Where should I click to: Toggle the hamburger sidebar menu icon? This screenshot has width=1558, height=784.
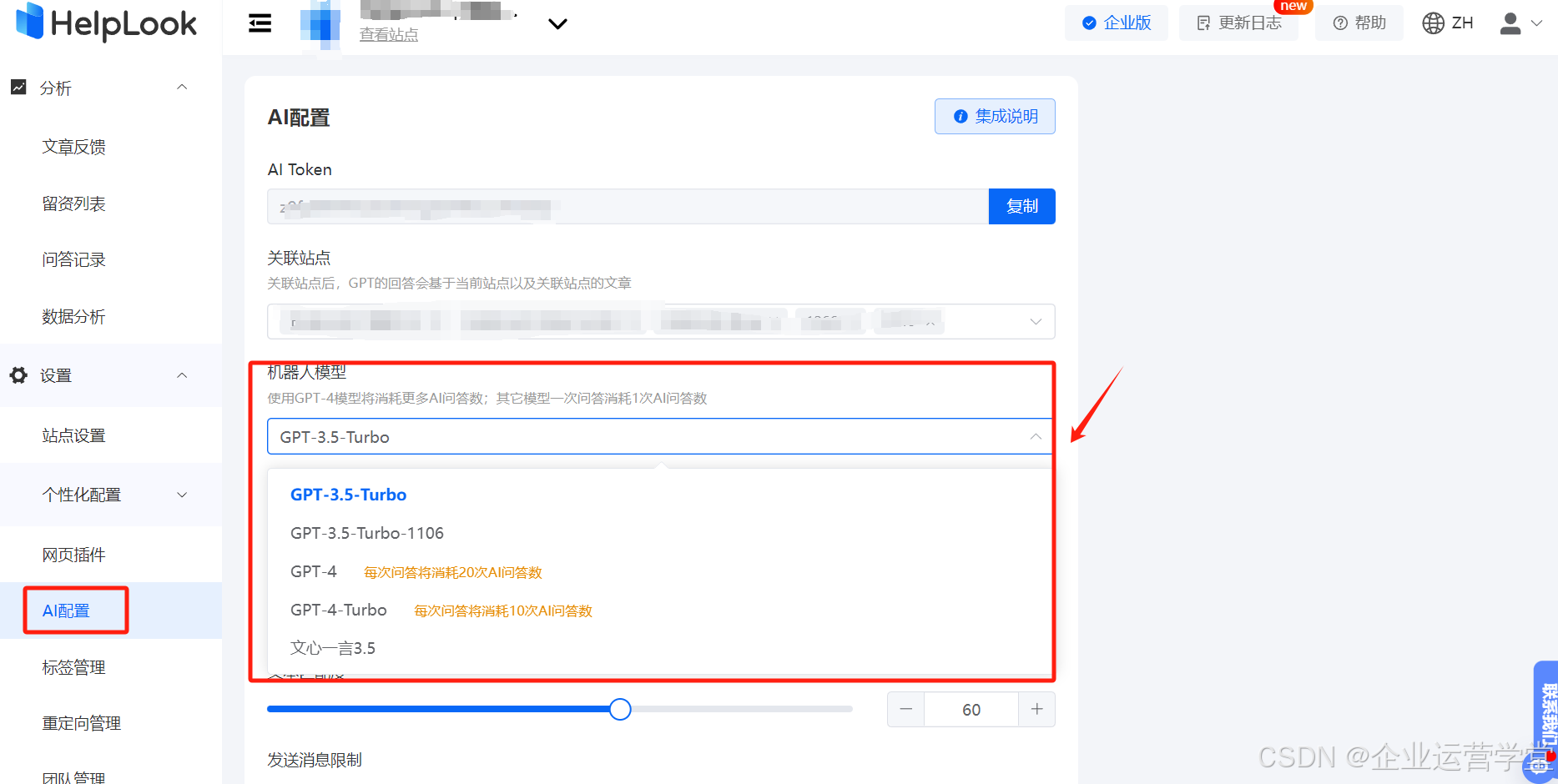coord(260,23)
